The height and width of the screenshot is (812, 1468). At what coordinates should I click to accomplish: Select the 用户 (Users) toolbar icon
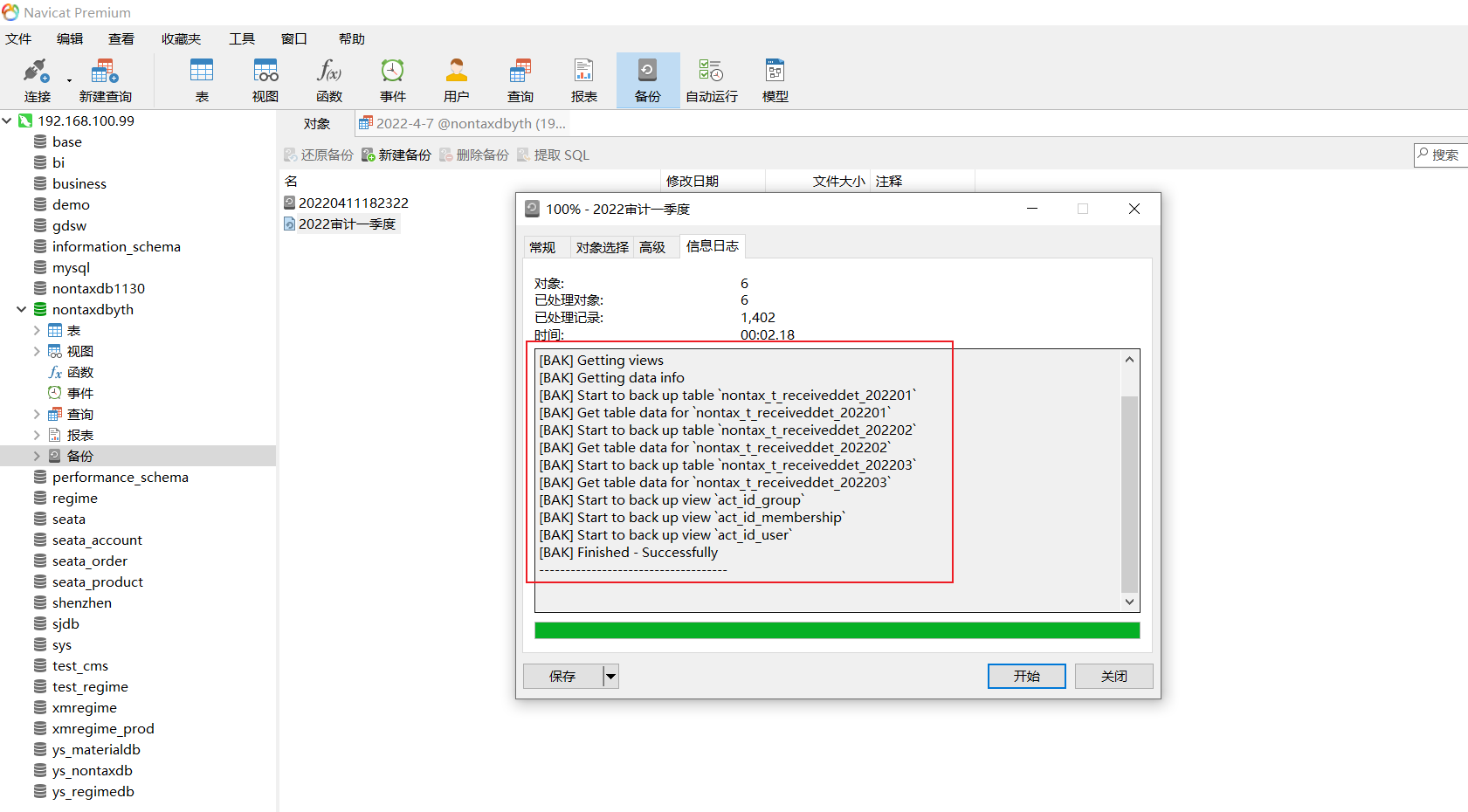(x=457, y=79)
